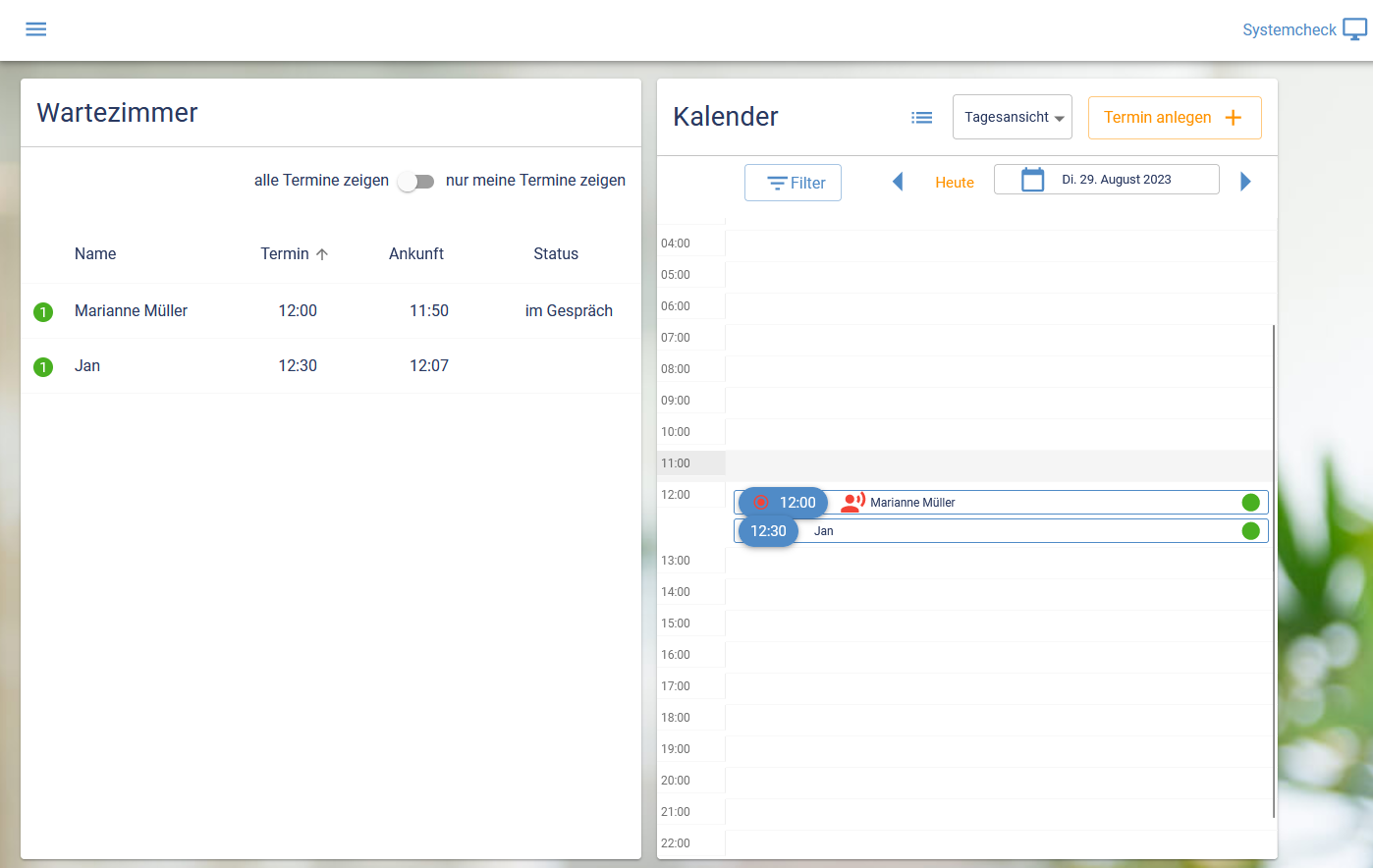Open the Tagesansicht view dropdown
Viewport: 1373px width, 868px height.
tap(1012, 118)
